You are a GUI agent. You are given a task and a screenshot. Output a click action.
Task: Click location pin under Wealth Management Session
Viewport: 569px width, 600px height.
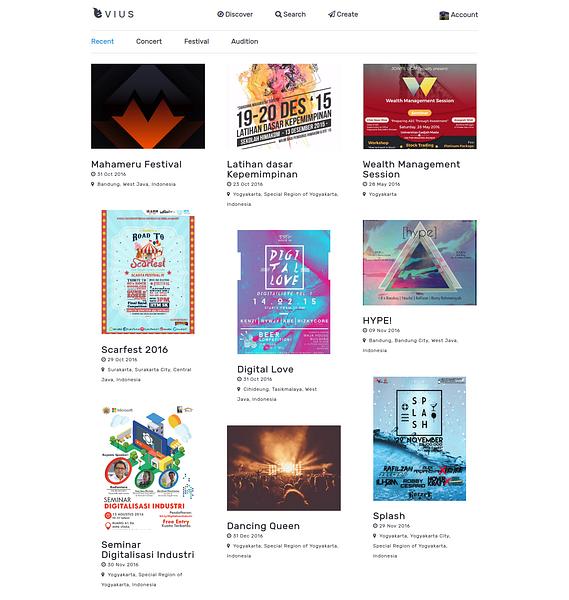(x=364, y=194)
